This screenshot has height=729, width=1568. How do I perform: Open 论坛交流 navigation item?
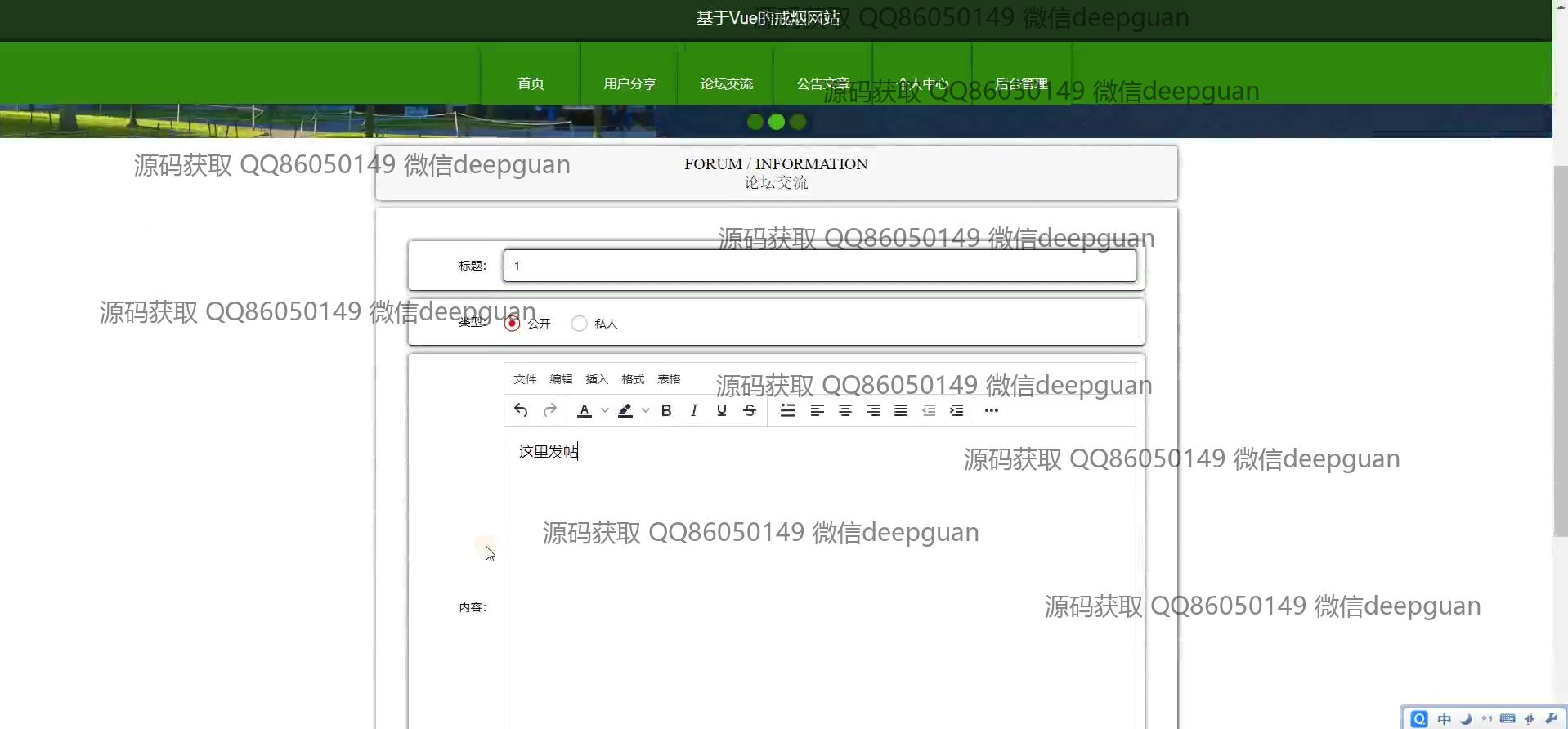(727, 83)
